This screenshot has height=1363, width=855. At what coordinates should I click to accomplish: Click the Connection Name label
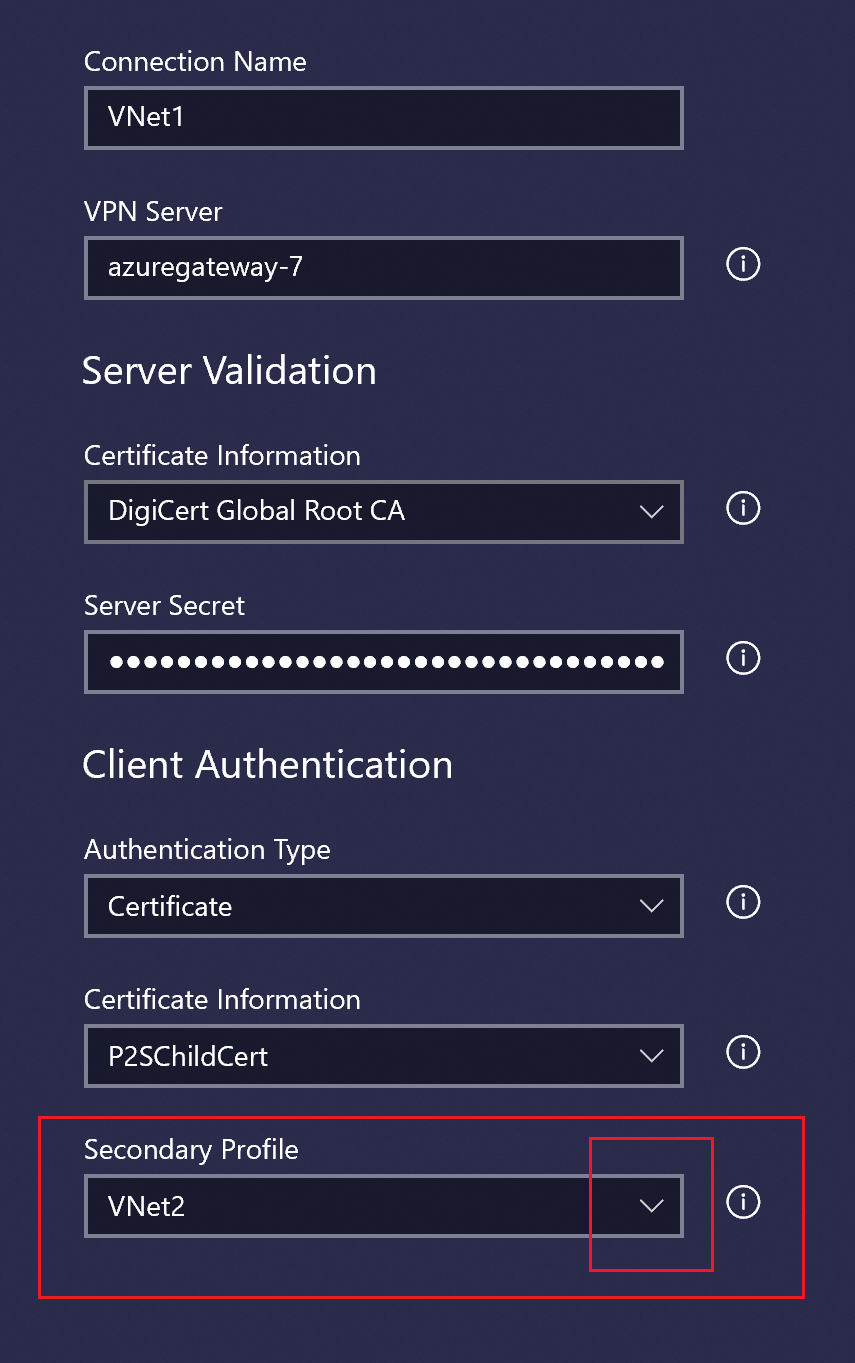[195, 62]
